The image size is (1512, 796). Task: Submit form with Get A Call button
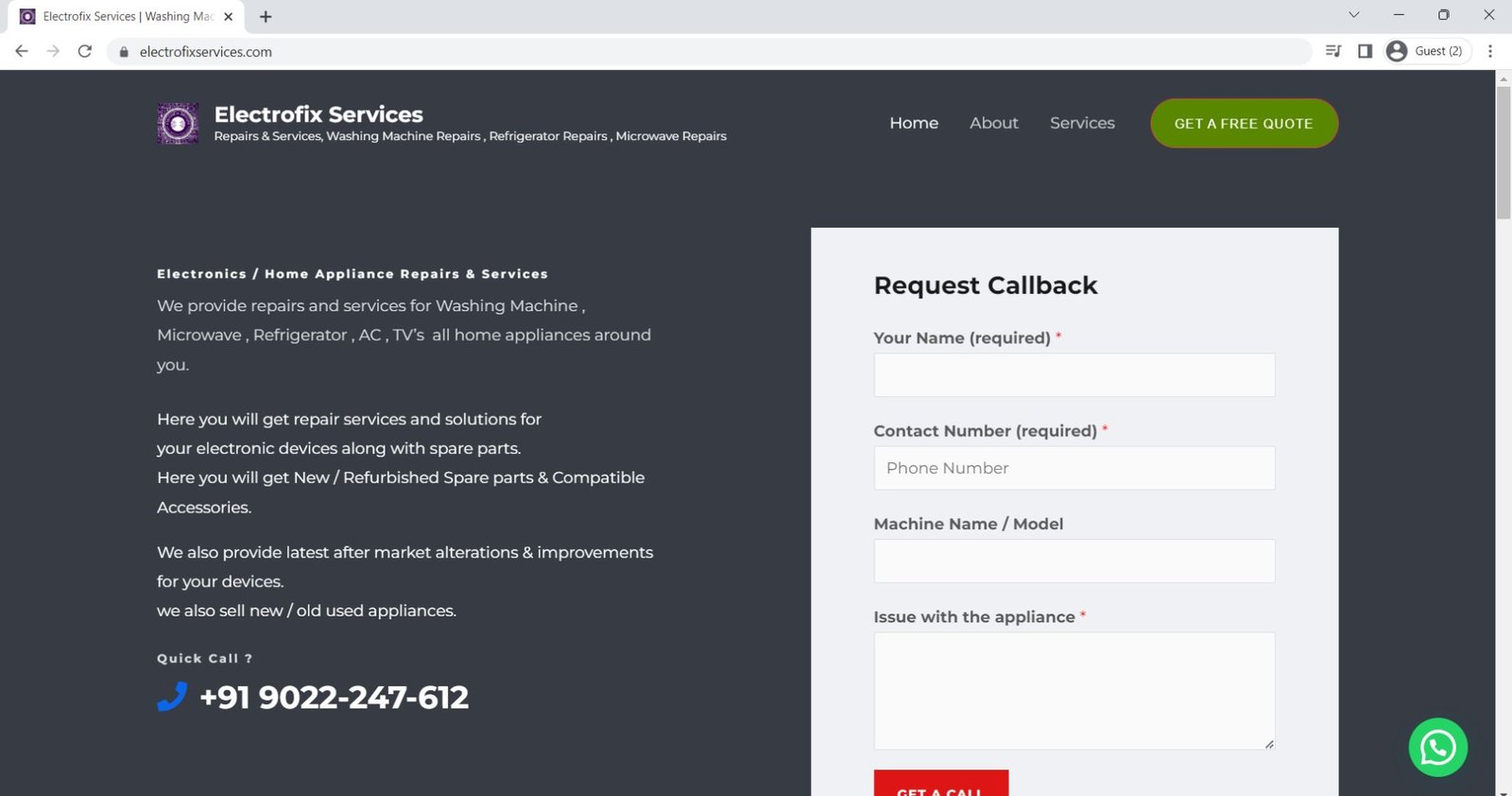point(940,785)
